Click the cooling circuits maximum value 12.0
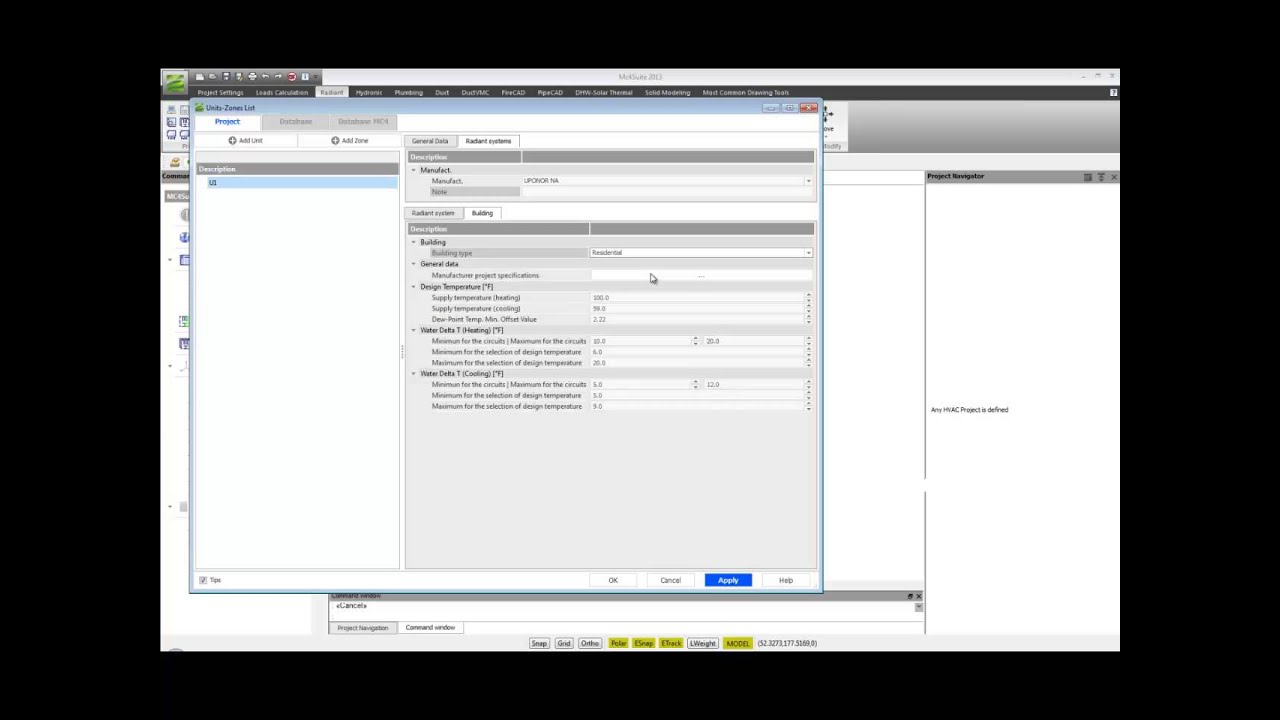 pyautogui.click(x=753, y=385)
